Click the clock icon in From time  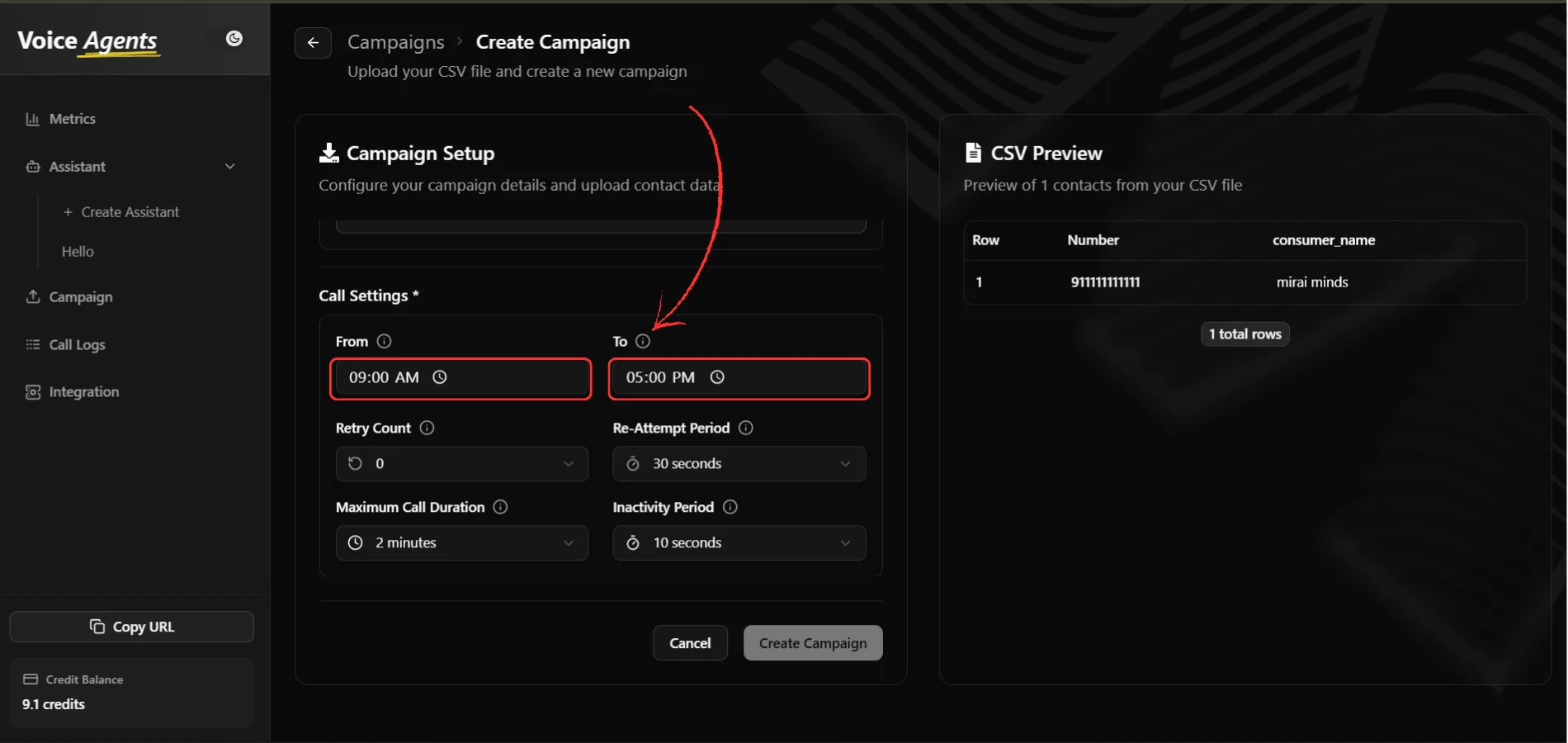(440, 377)
